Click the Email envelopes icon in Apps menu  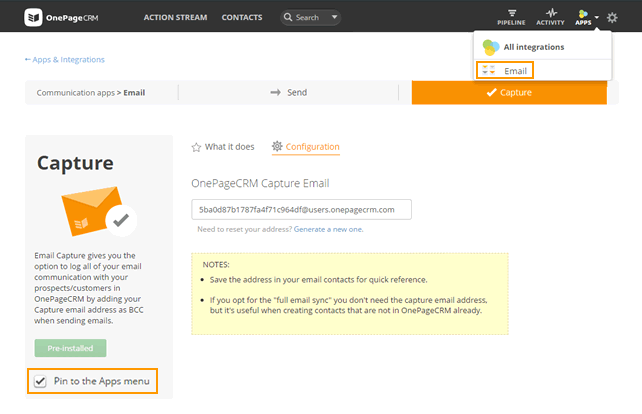click(488, 70)
